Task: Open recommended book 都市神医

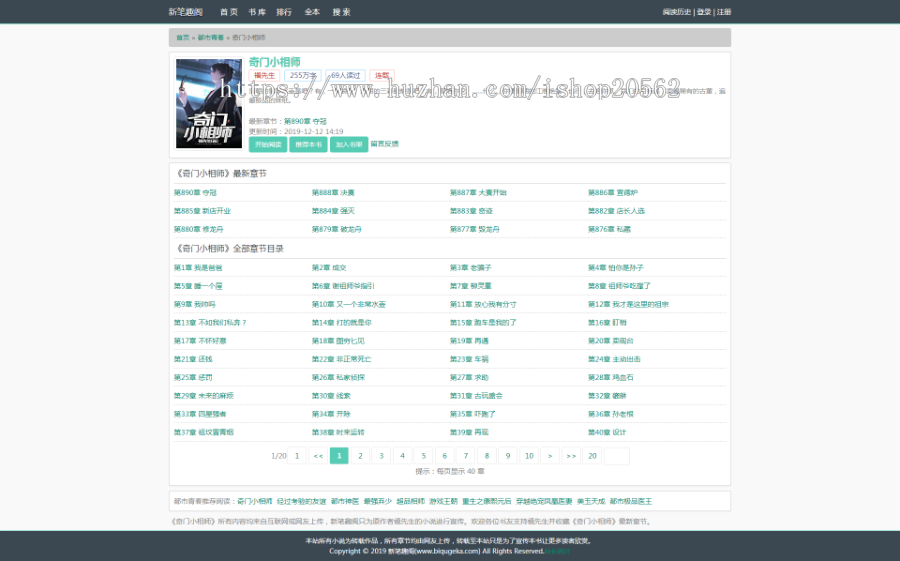Action: [x=345, y=502]
